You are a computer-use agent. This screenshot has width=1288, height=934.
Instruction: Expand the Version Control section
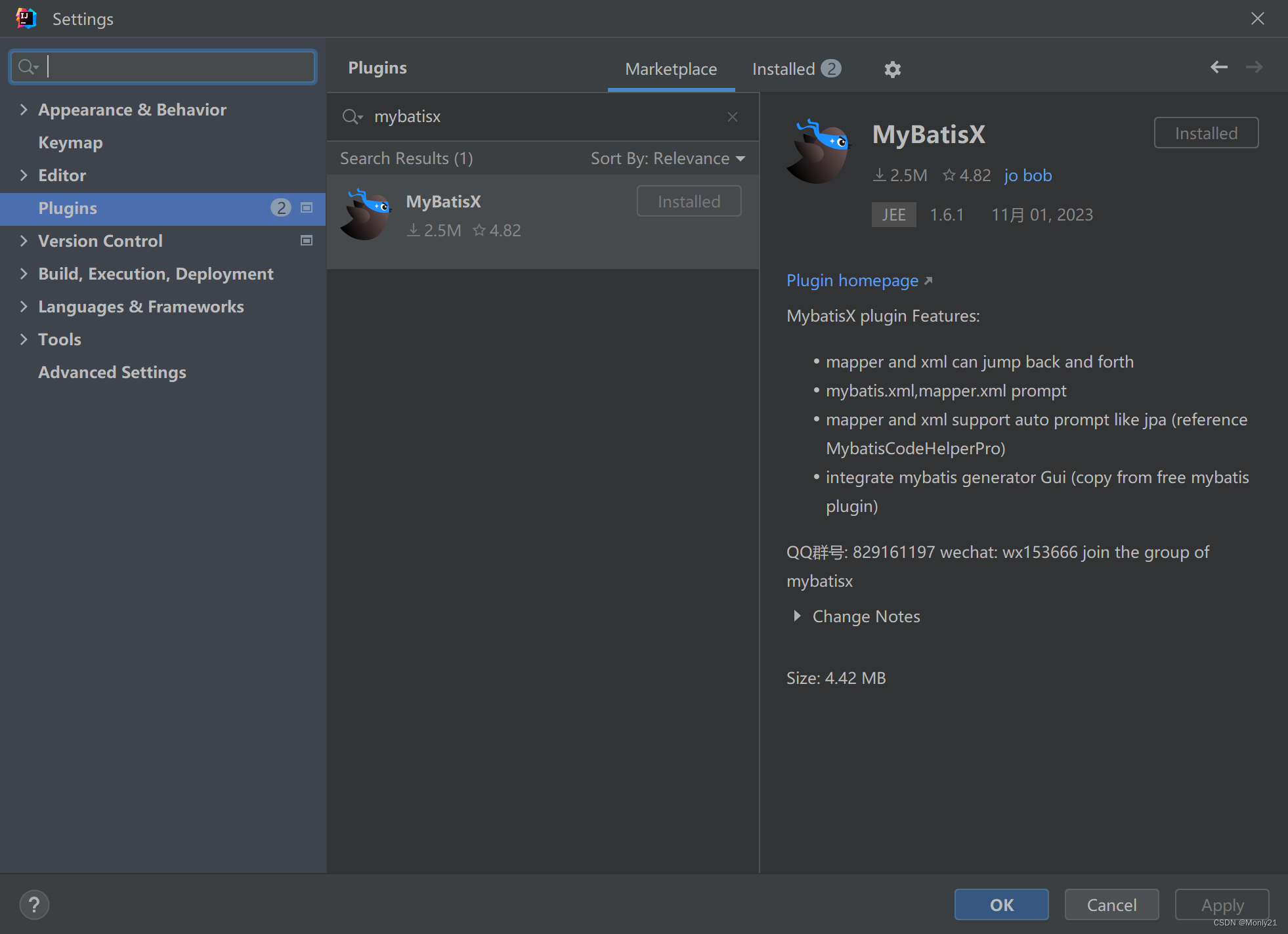coord(24,241)
